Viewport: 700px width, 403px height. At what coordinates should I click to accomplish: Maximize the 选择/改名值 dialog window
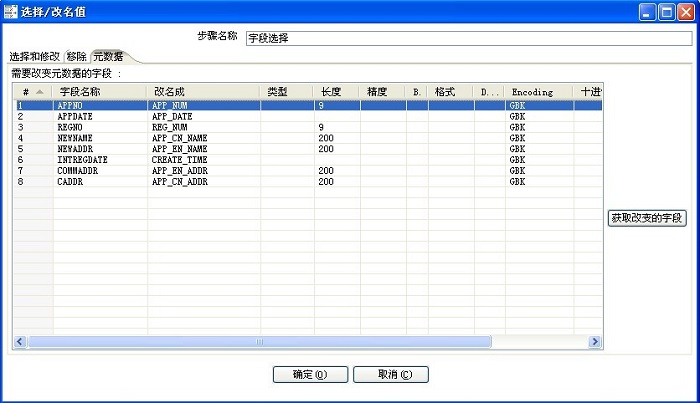click(664, 11)
